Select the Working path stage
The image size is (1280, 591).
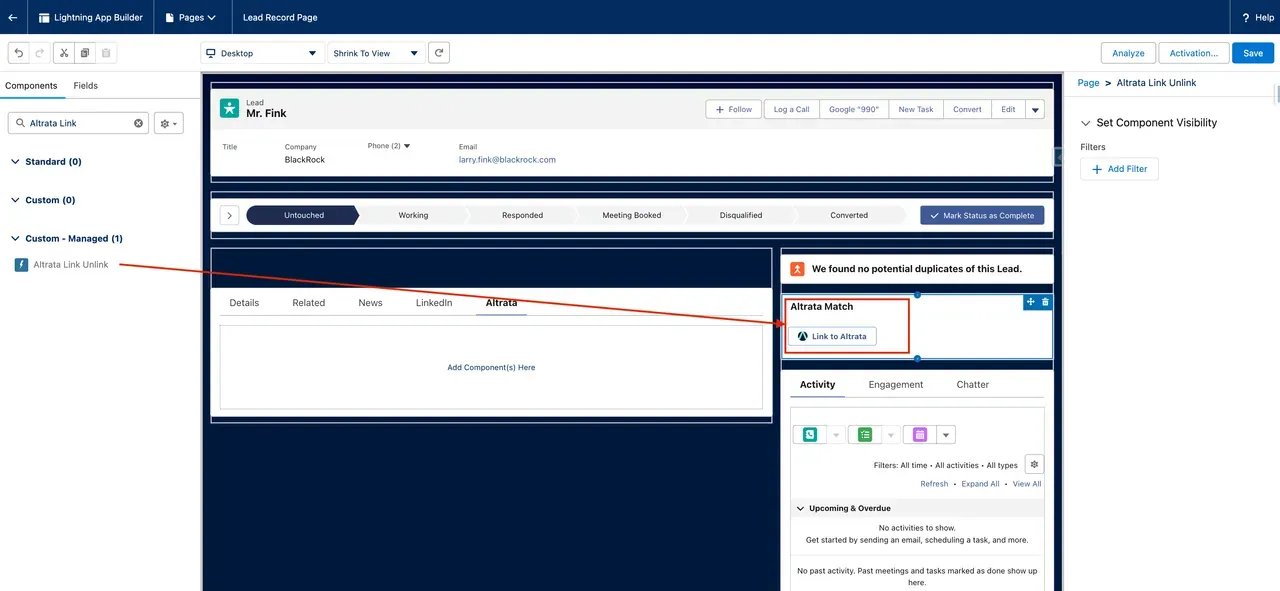413,215
